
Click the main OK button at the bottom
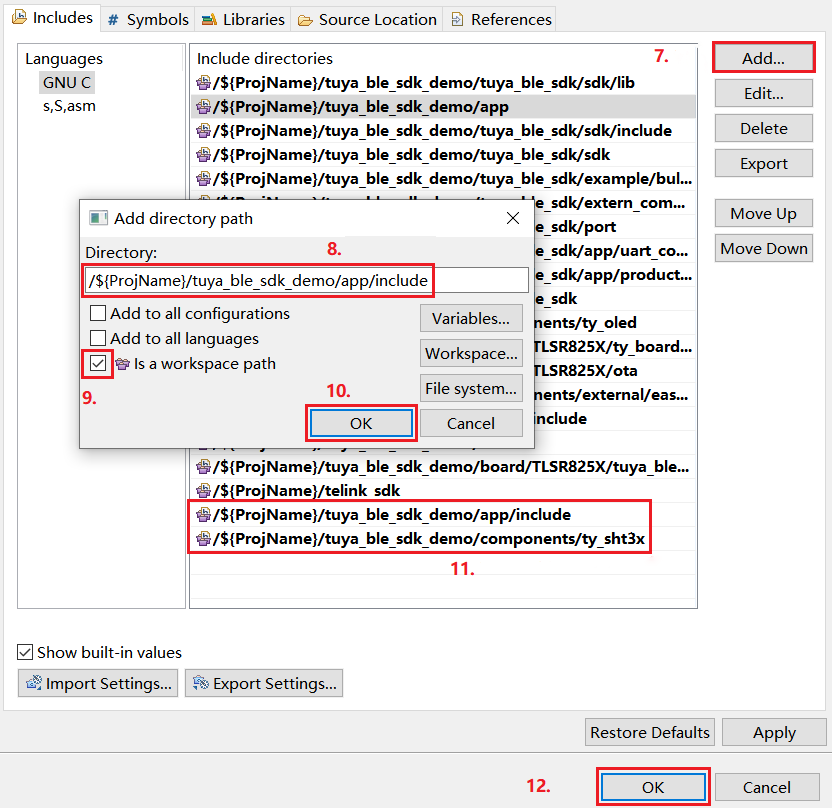653,787
